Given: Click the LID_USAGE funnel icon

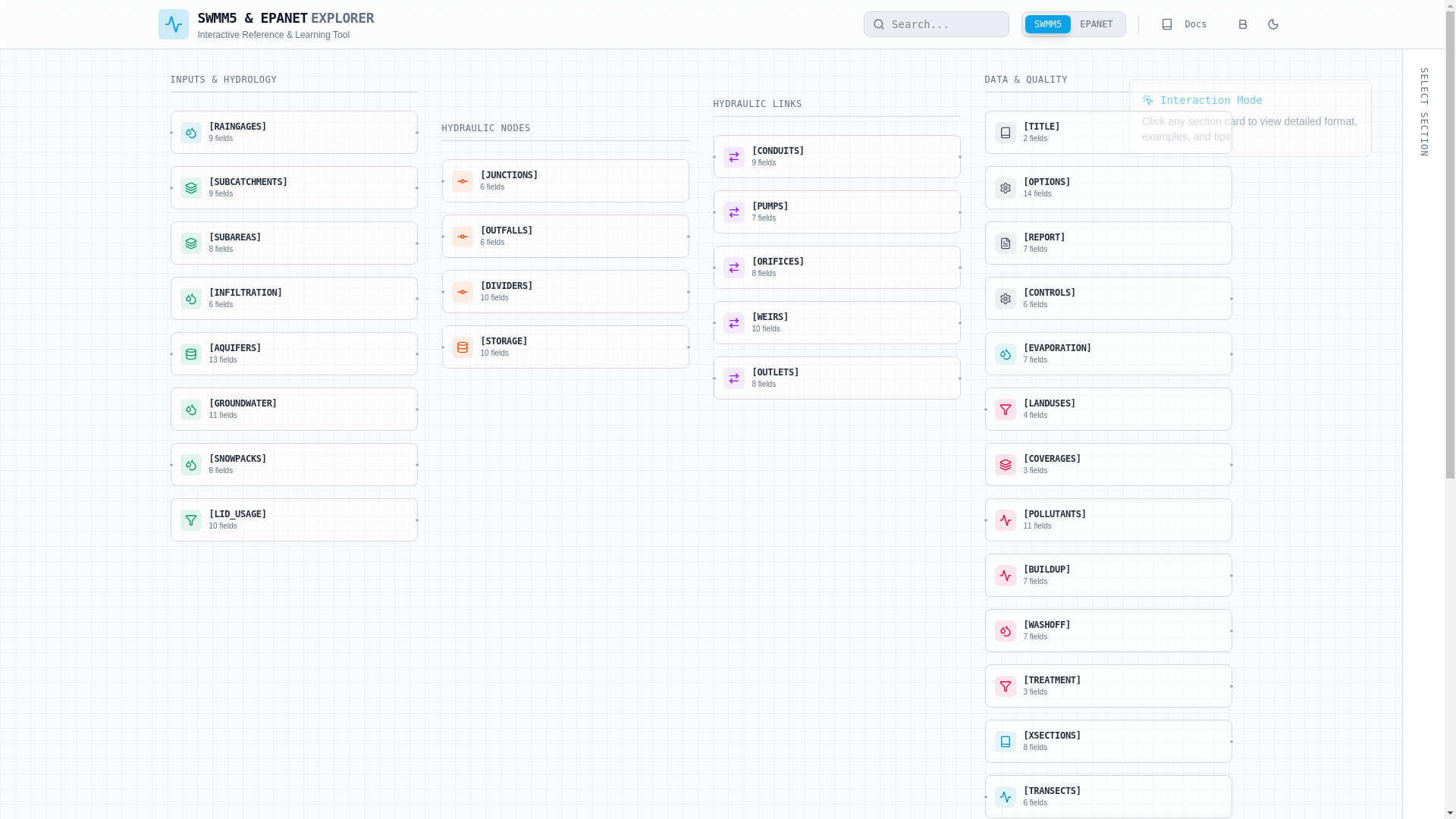Looking at the screenshot, I should 191,520.
